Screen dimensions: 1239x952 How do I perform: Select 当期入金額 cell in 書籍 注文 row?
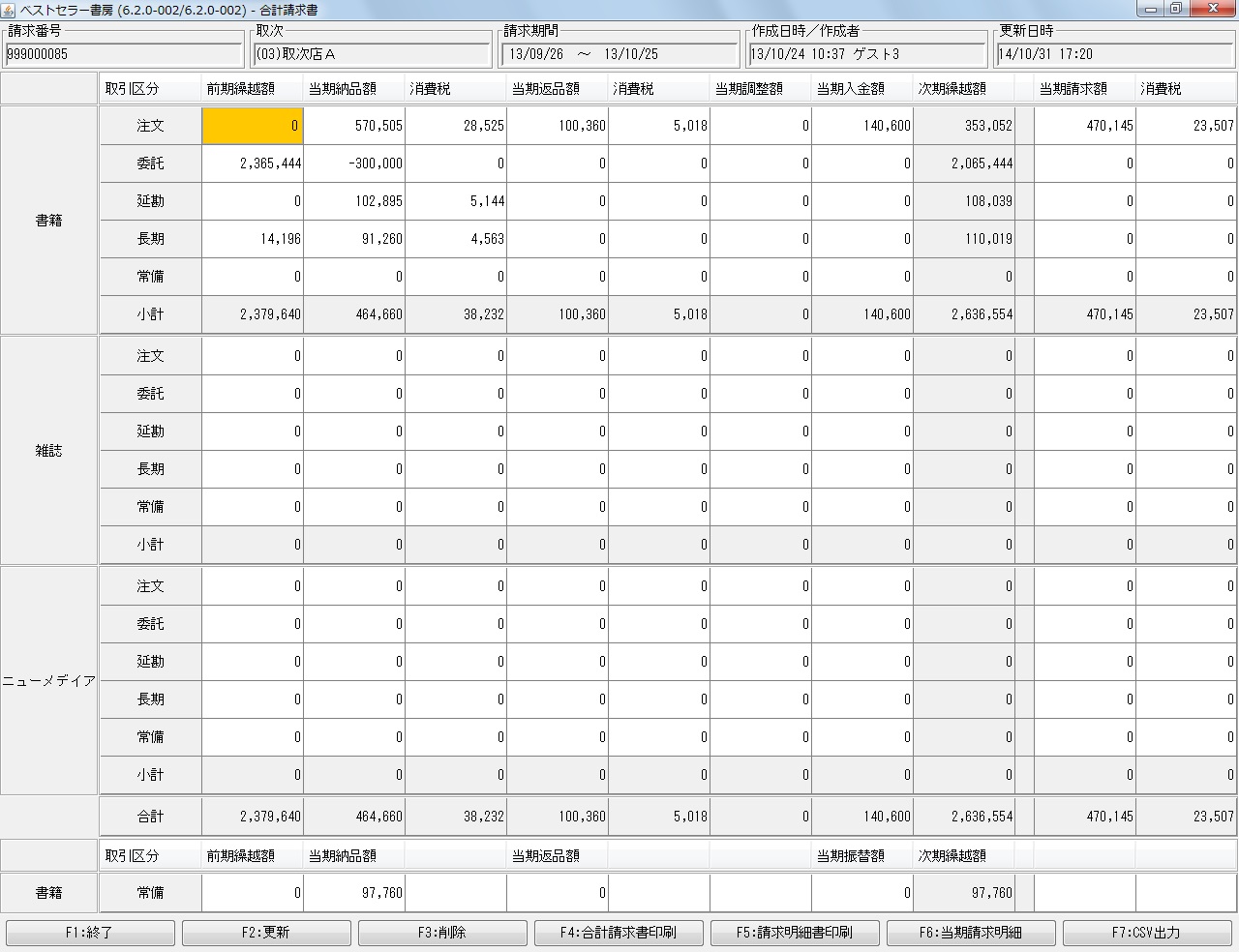click(x=861, y=126)
